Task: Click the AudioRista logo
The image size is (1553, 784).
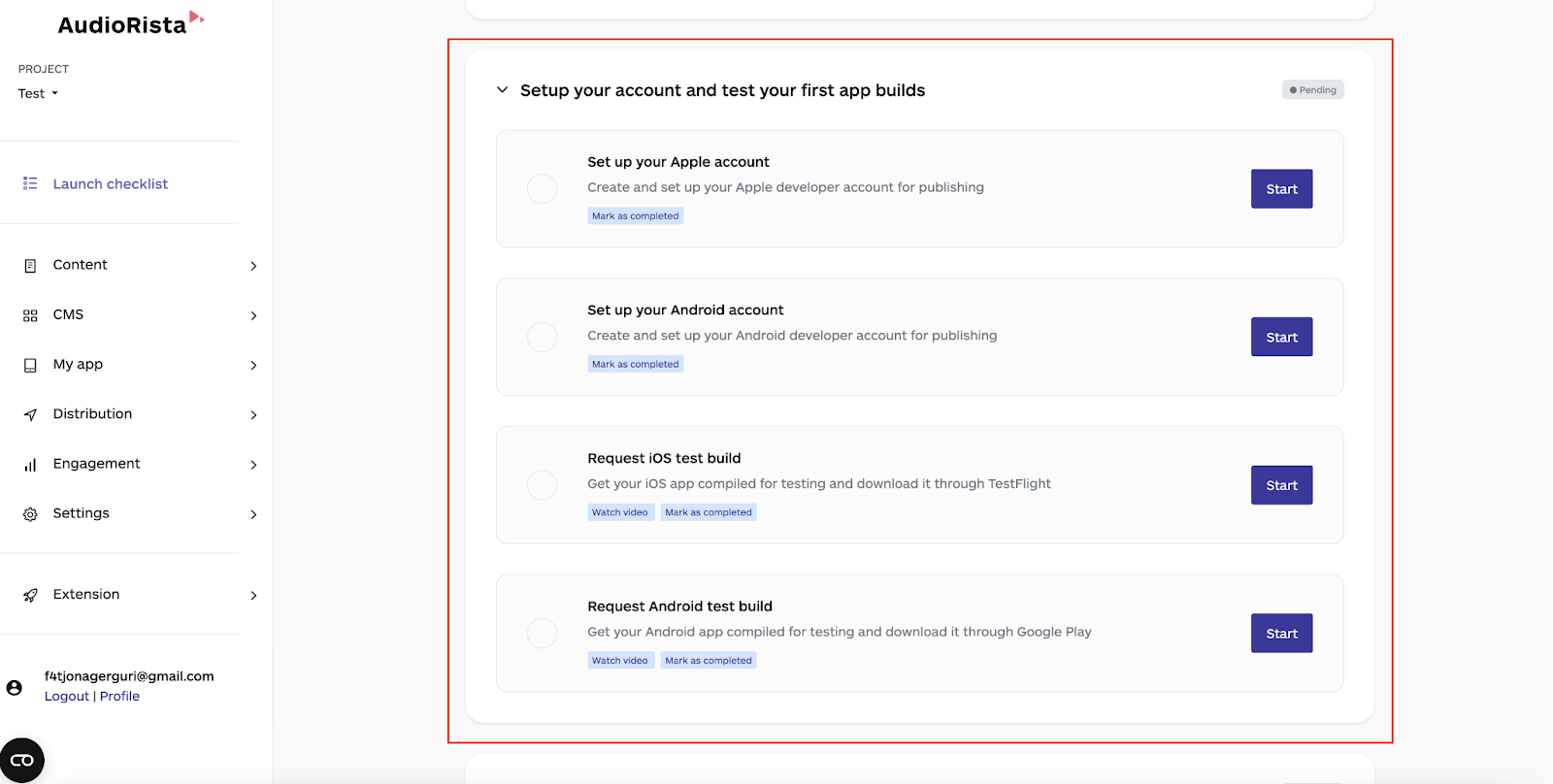Action: click(131, 23)
